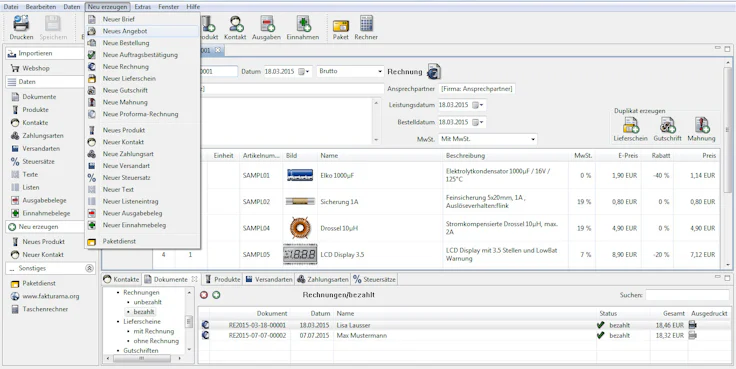Click the Neu erzeugen sidebar header

click(x=46, y=227)
